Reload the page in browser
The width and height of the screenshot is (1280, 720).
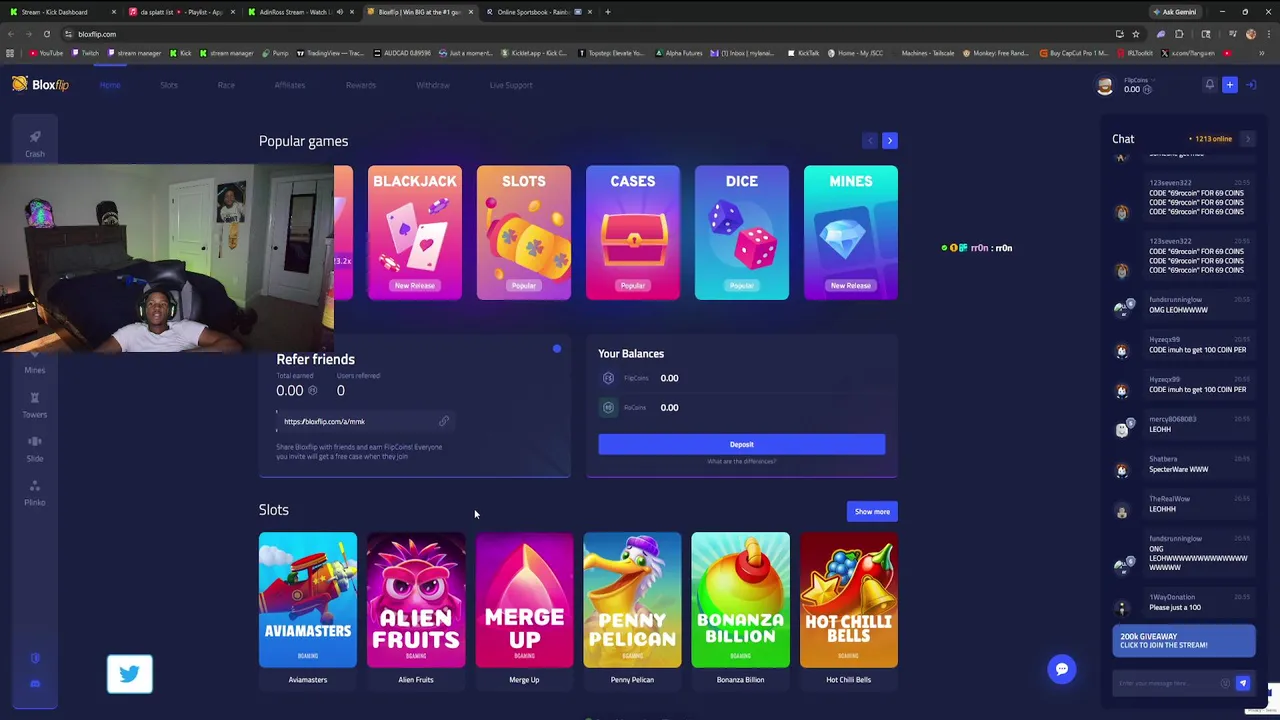(x=46, y=34)
